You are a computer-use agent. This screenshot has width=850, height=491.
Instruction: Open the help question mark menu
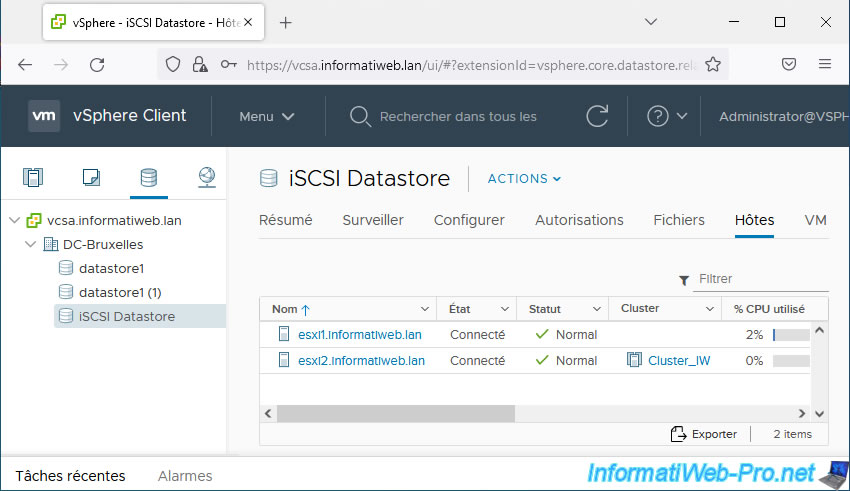pos(667,116)
